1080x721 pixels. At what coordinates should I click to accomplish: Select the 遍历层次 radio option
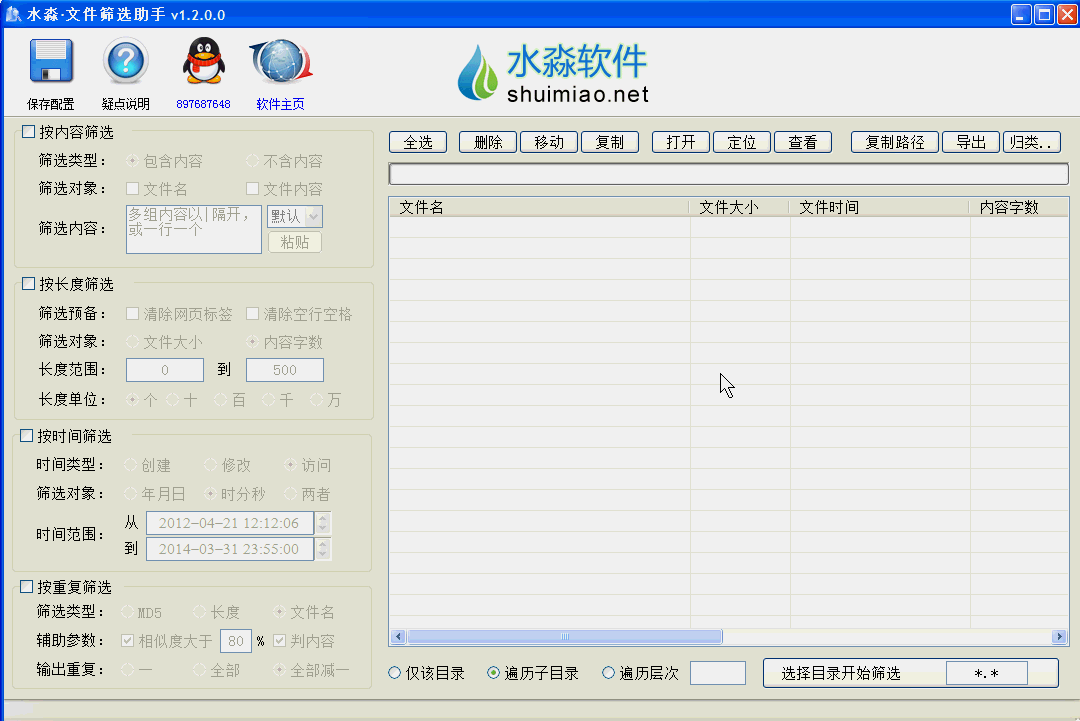click(608, 673)
